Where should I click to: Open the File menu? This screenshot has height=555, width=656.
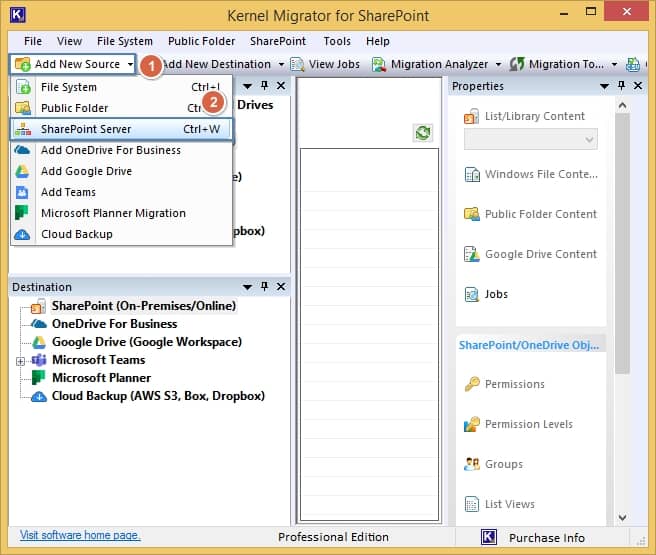point(33,41)
